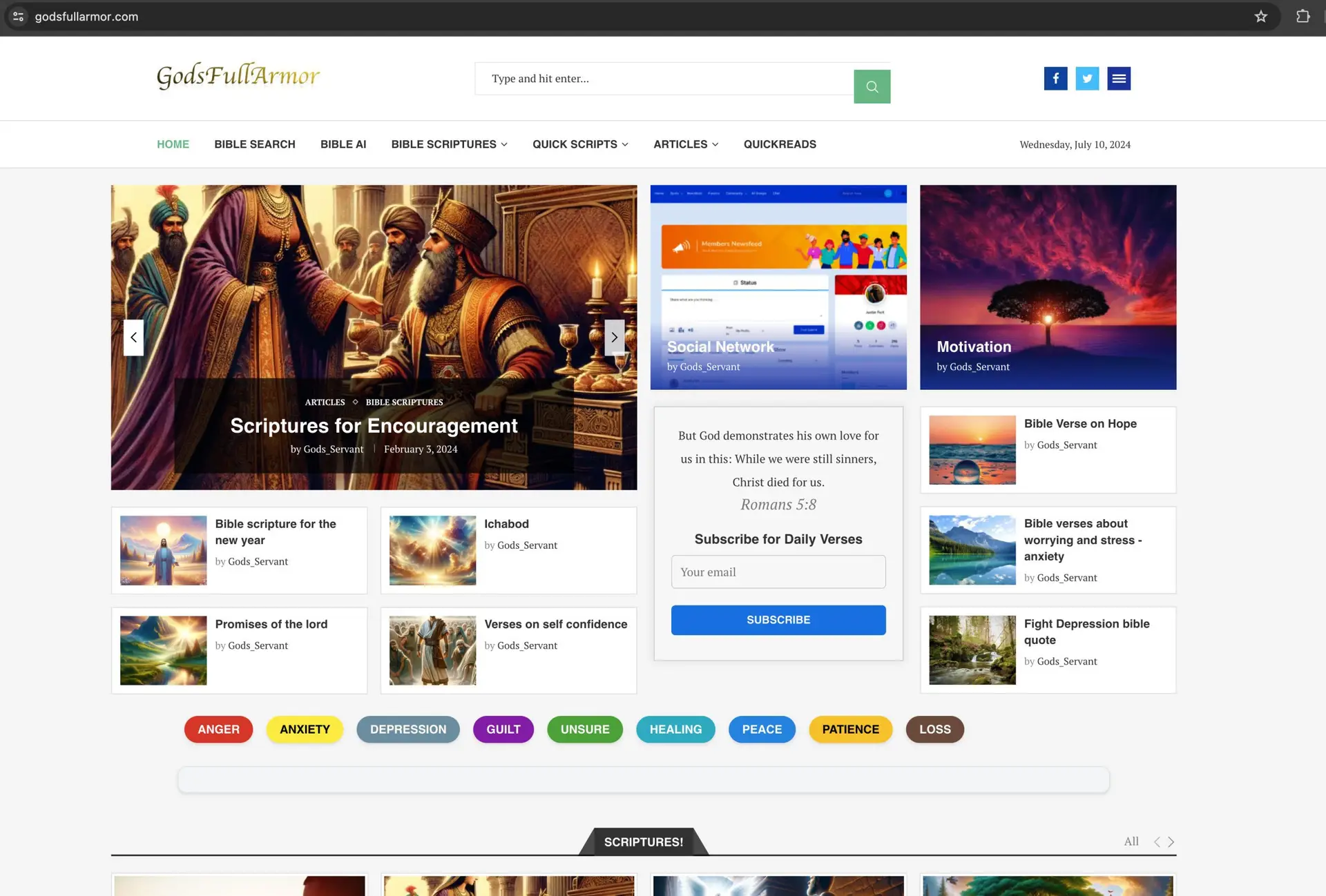
Task: Click the ANGER topic tag icon
Action: [x=218, y=729]
